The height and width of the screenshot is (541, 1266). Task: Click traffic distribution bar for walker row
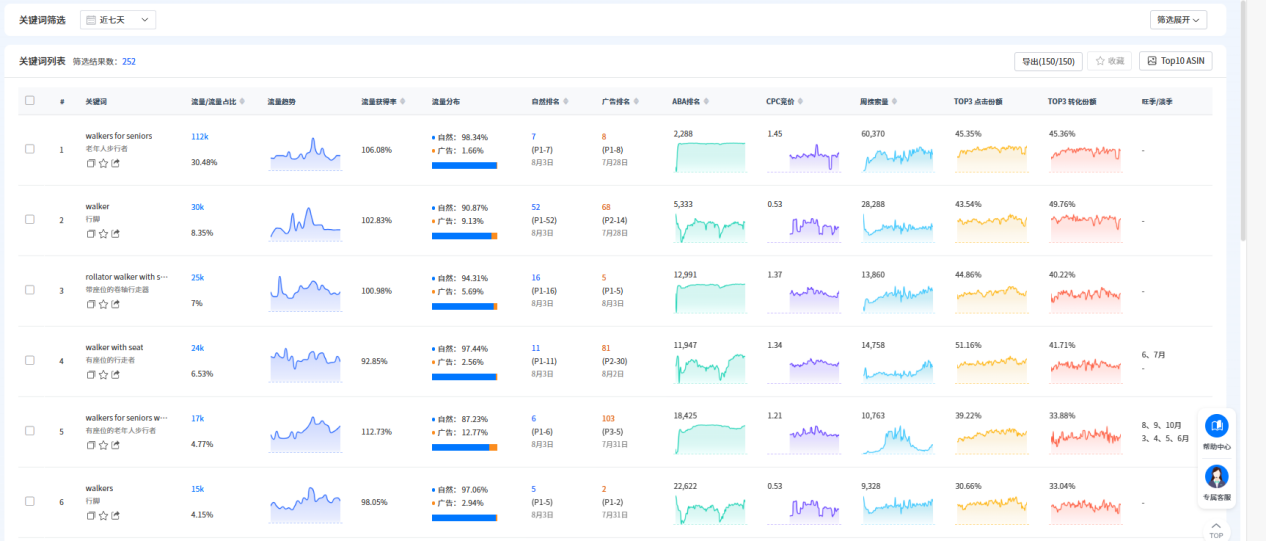464,236
